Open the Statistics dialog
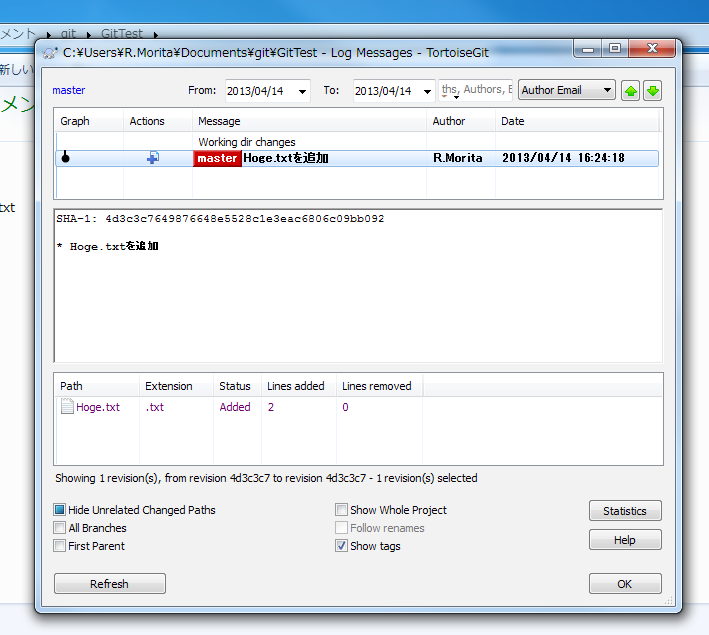Screen dimensions: 709x635 pos(625,511)
